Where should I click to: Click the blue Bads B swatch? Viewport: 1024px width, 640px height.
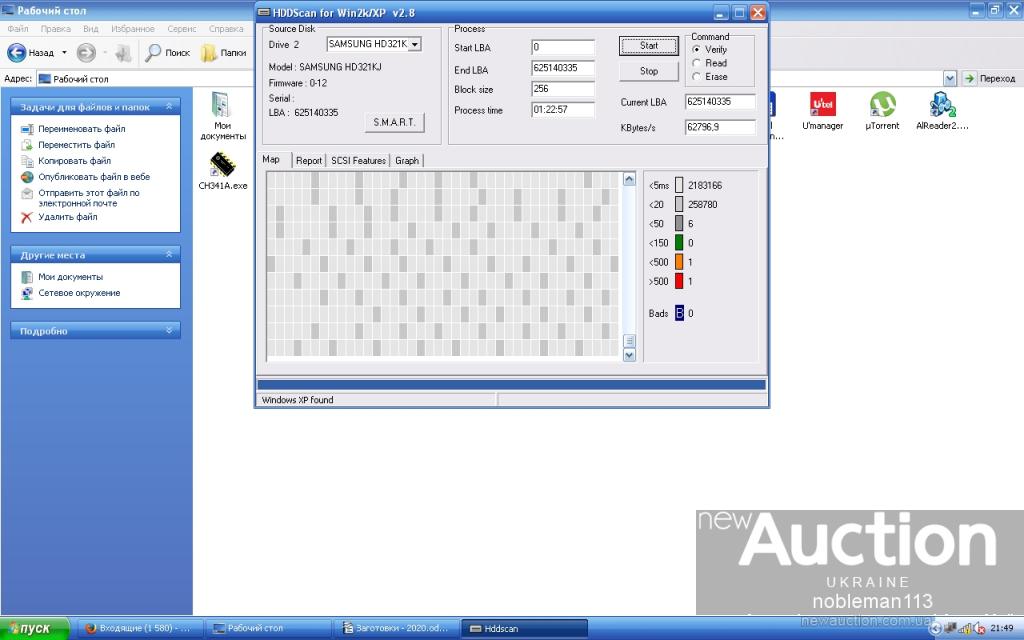click(679, 313)
